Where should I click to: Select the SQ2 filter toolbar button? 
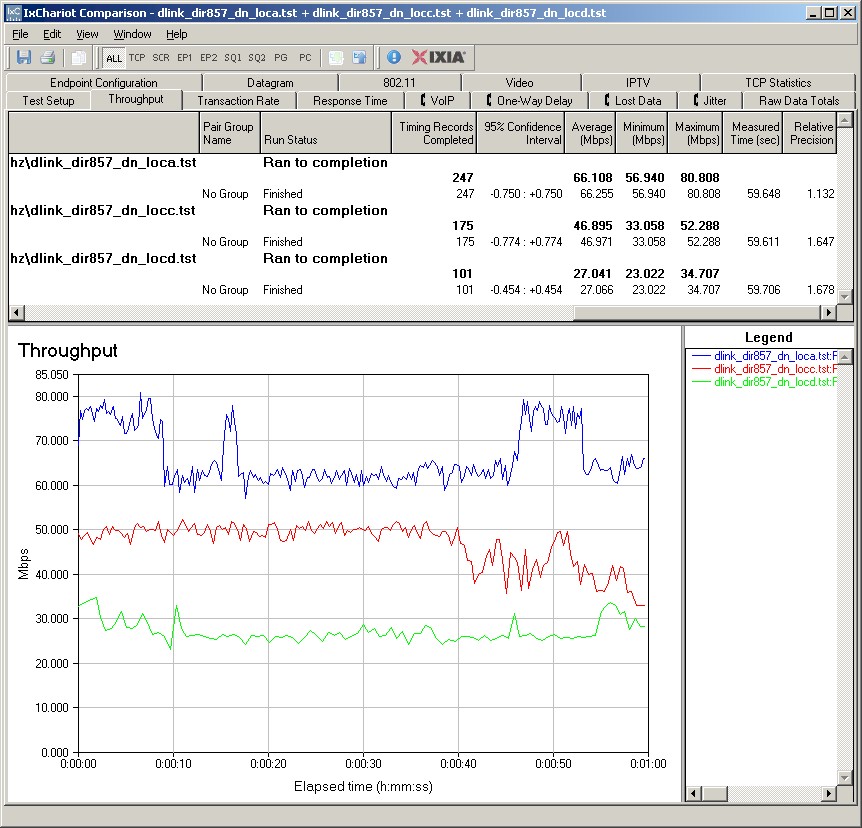[257, 58]
